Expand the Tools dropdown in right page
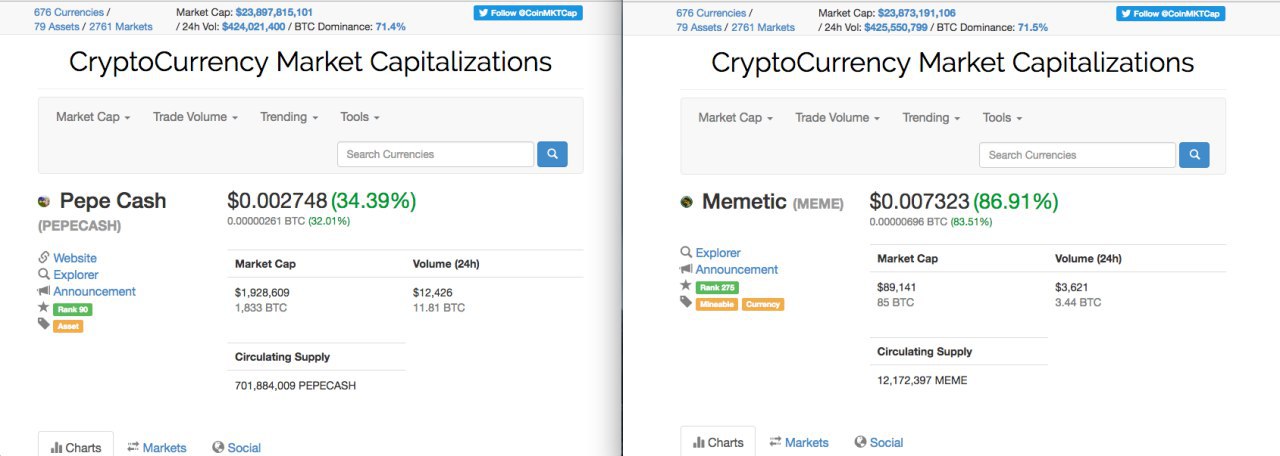 1002,118
